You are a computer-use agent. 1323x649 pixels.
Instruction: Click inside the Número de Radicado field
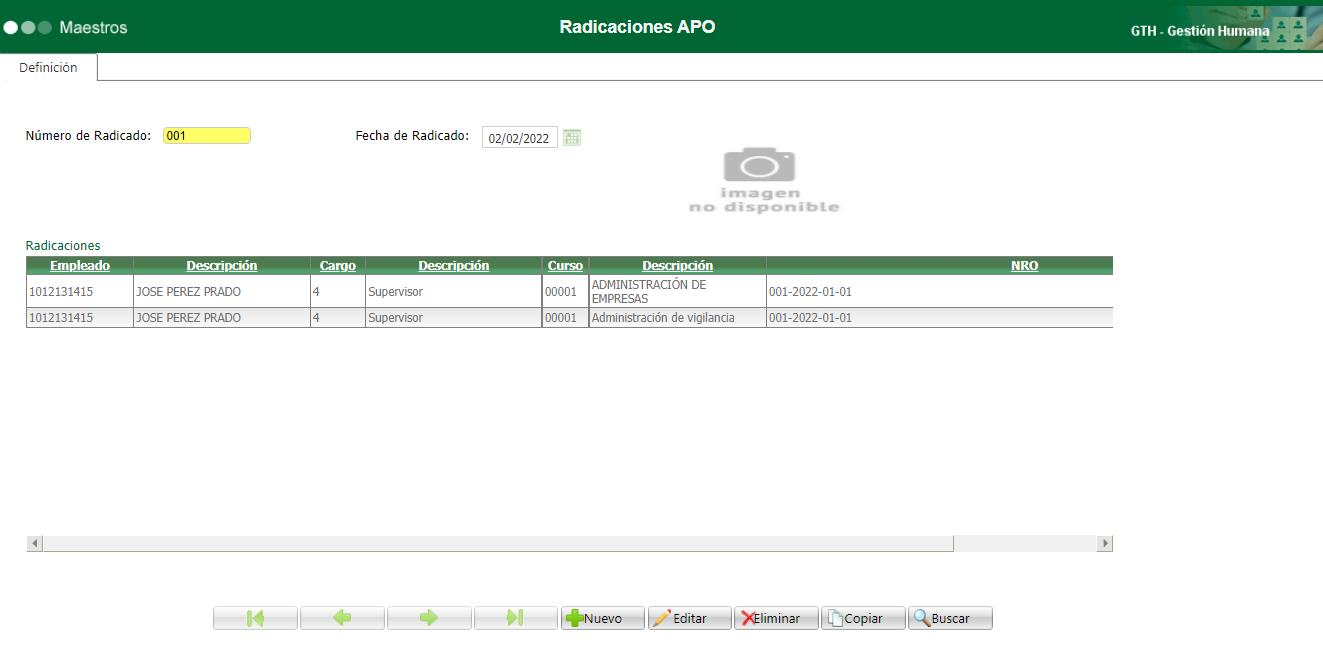pyautogui.click(x=206, y=135)
